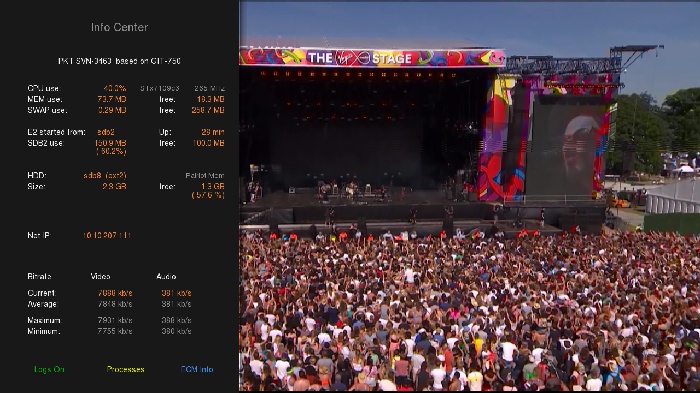
Task: Click the Audio bitrate column header
Action: [x=166, y=276]
